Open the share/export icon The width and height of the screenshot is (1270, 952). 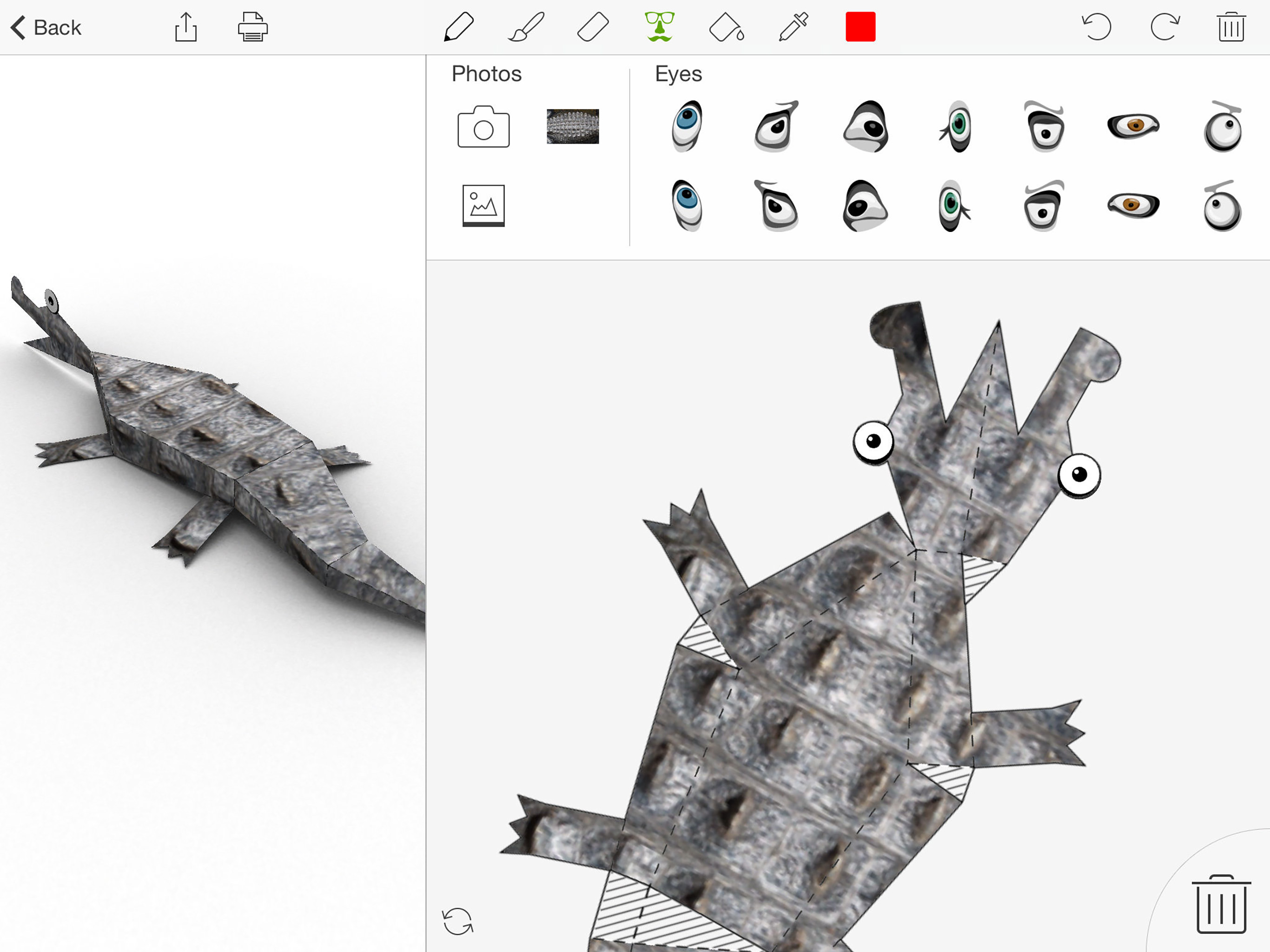pyautogui.click(x=185, y=27)
